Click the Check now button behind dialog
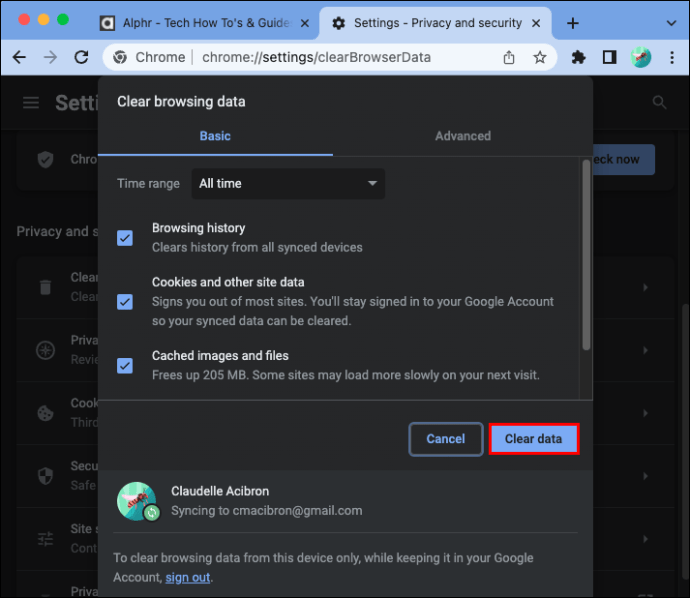This screenshot has height=598, width=690. 624,159
